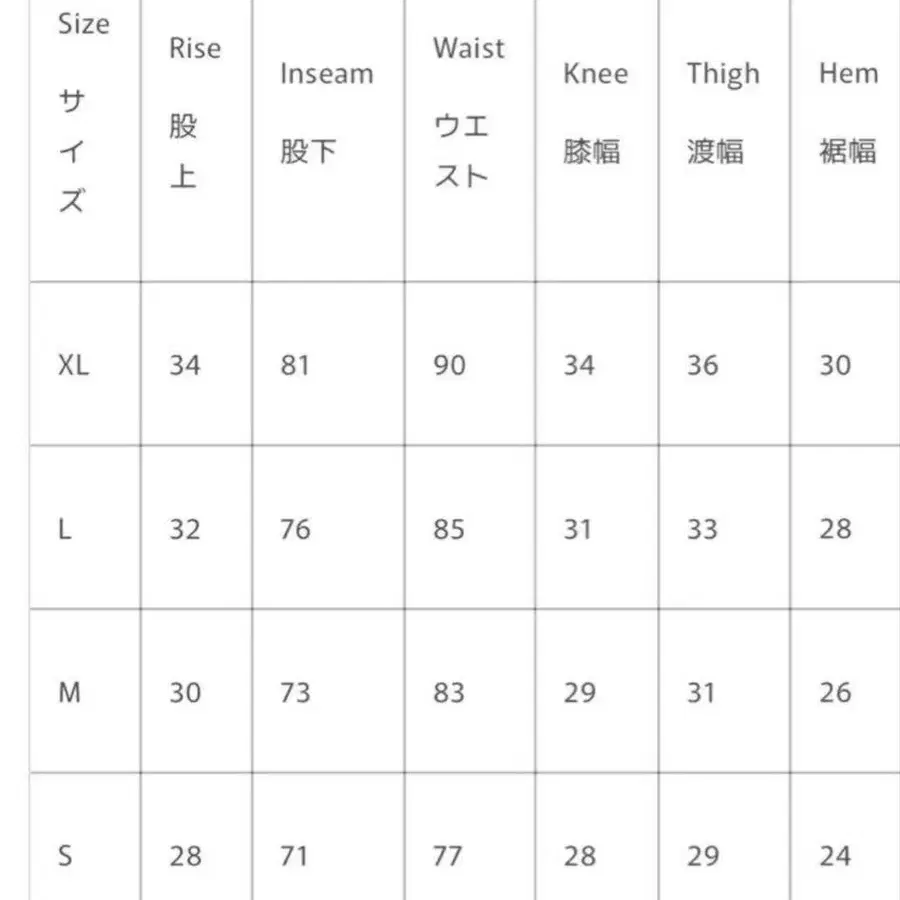
Task: Click the XL thigh value 36
Action: 702,365
